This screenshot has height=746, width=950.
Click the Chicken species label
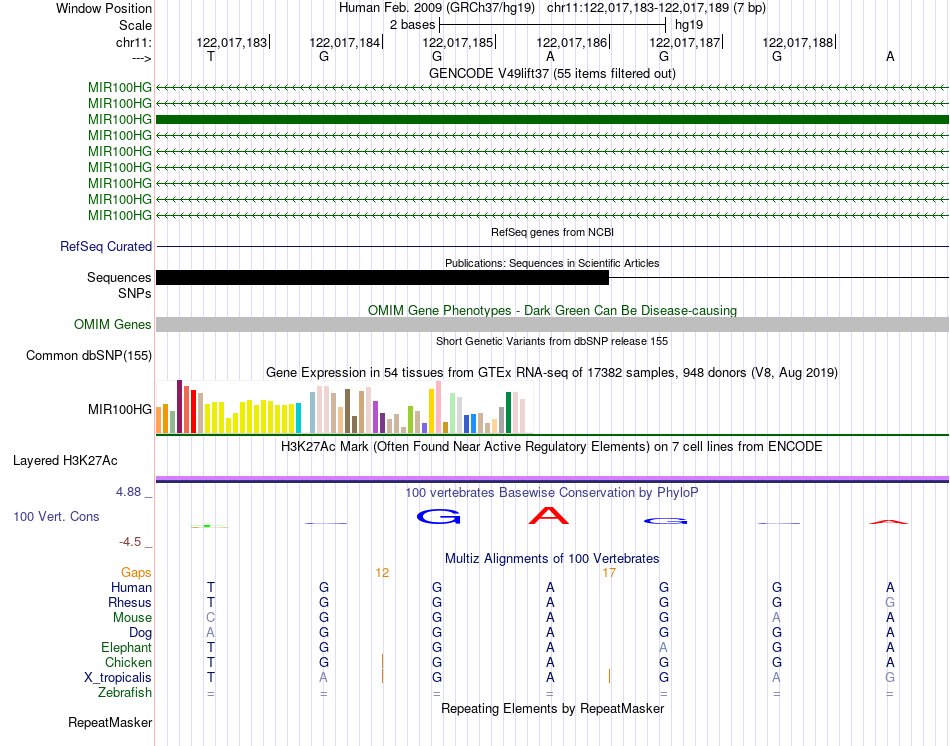(x=128, y=663)
